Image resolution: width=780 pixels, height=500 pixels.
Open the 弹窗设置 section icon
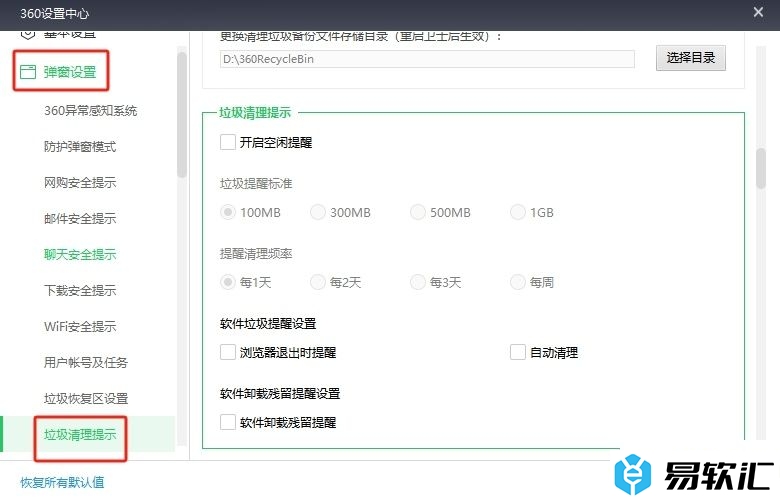point(28,72)
